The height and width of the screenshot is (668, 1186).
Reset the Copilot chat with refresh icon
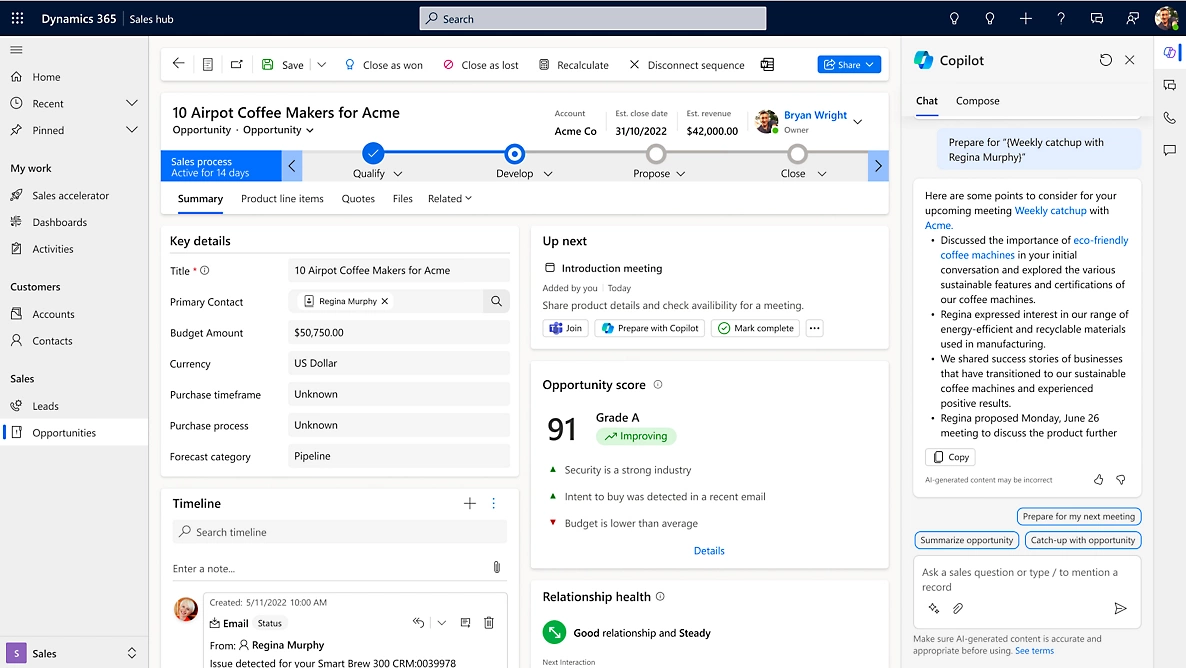pos(1105,60)
